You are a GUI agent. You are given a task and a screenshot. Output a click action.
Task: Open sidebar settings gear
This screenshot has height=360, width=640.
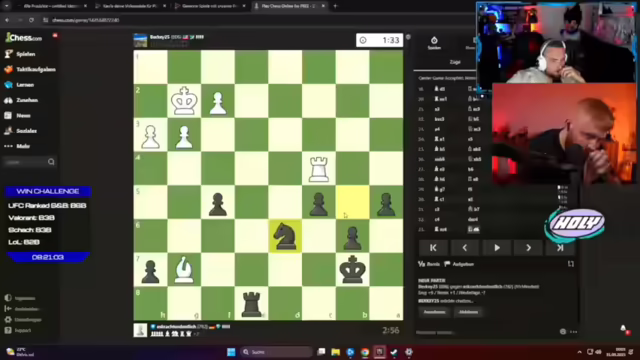coord(23,320)
